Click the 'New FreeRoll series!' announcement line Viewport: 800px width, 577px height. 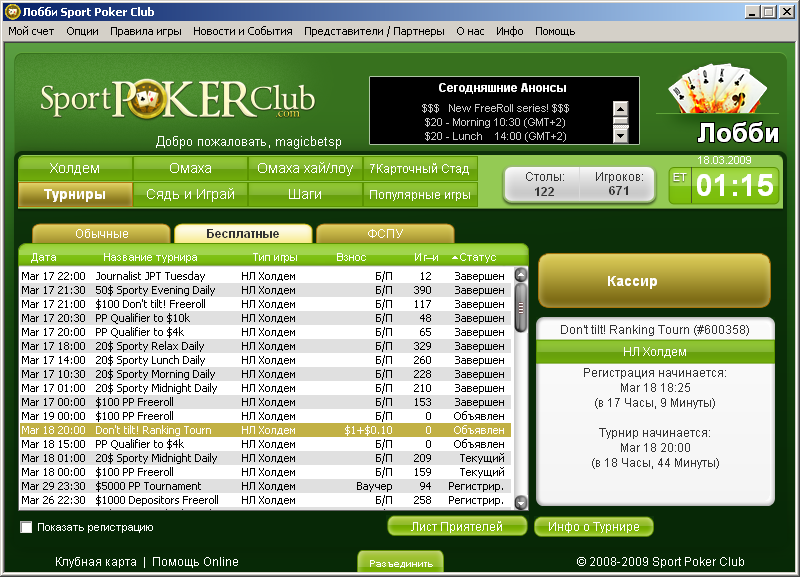click(495, 108)
